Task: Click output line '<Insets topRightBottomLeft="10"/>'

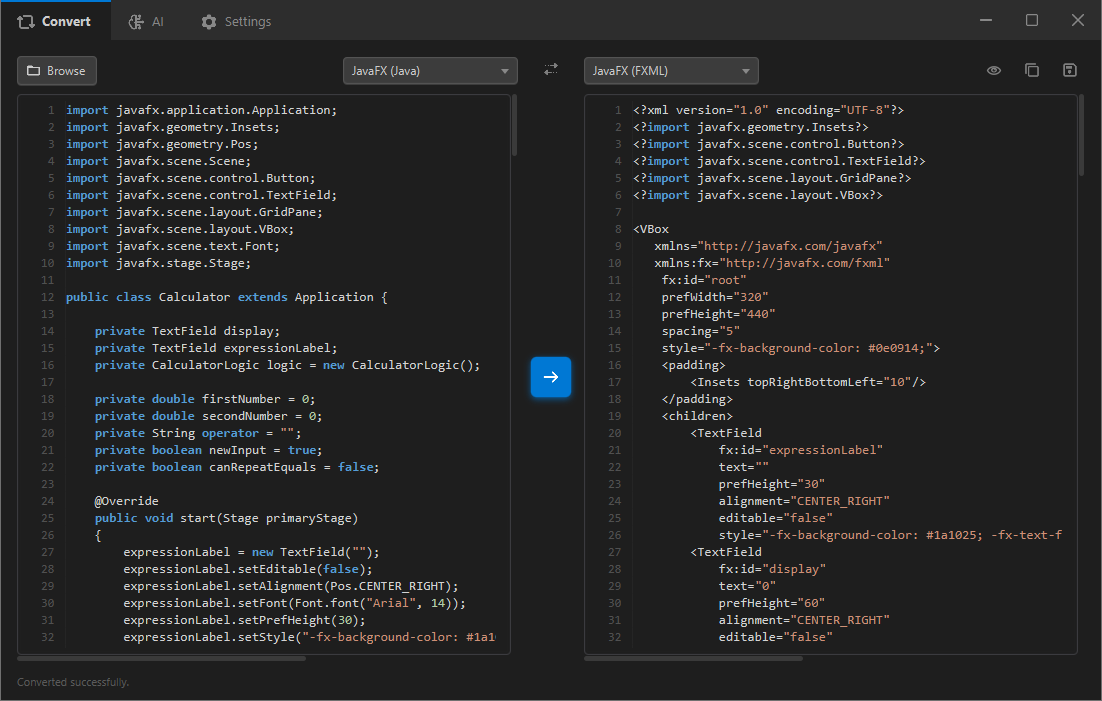Action: [x=808, y=382]
